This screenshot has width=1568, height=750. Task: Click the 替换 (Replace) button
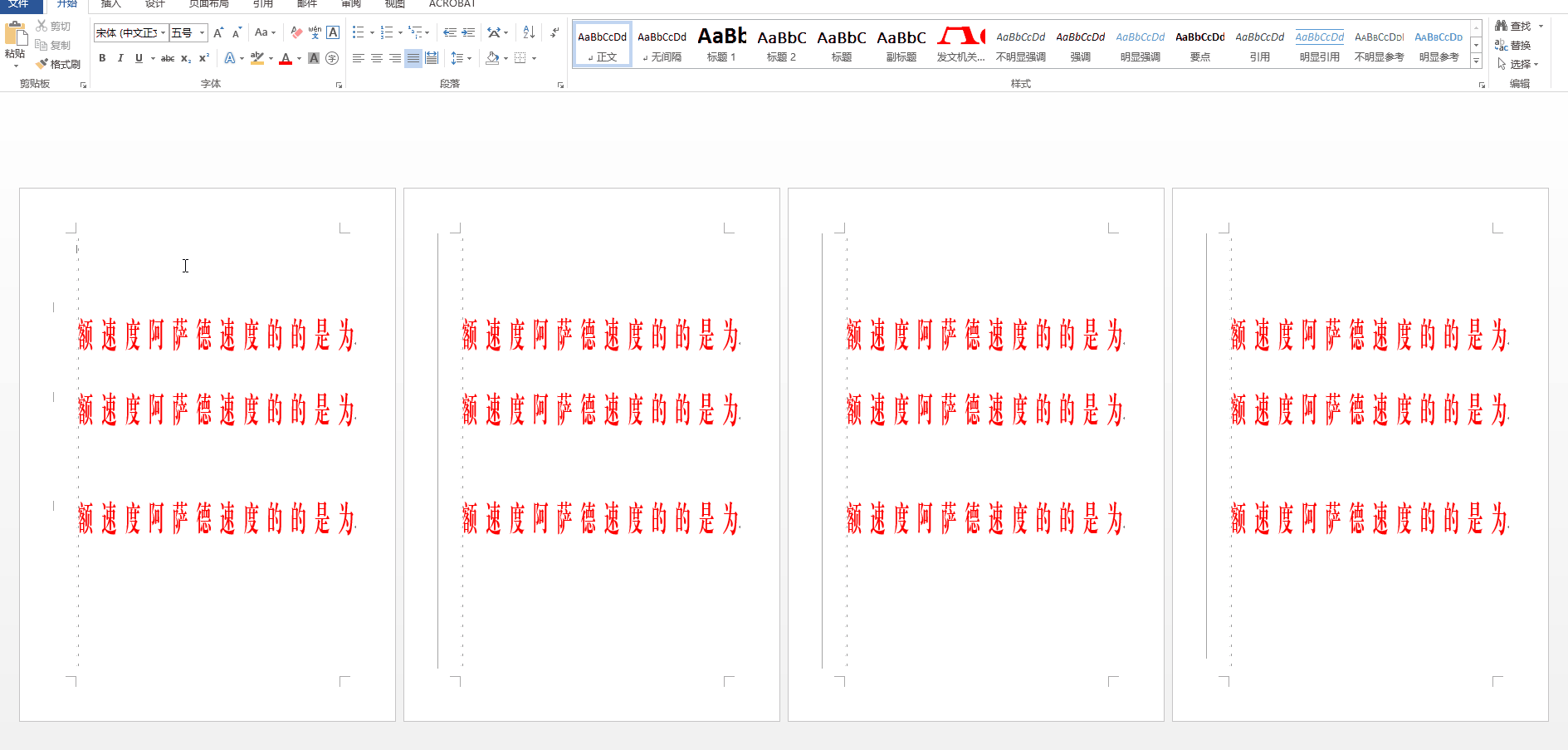coord(1513,45)
